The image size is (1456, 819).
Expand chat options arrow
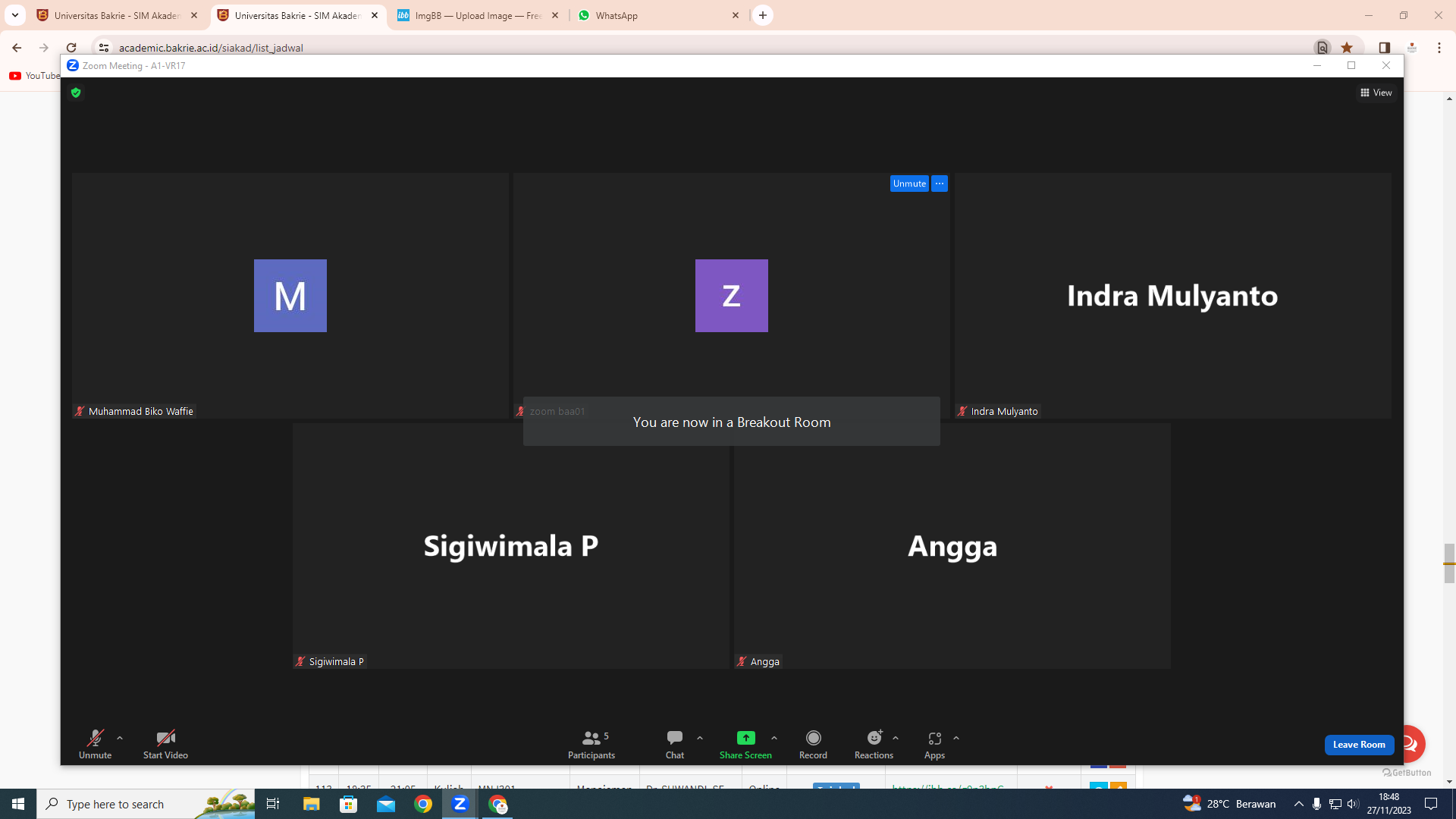coord(700,738)
